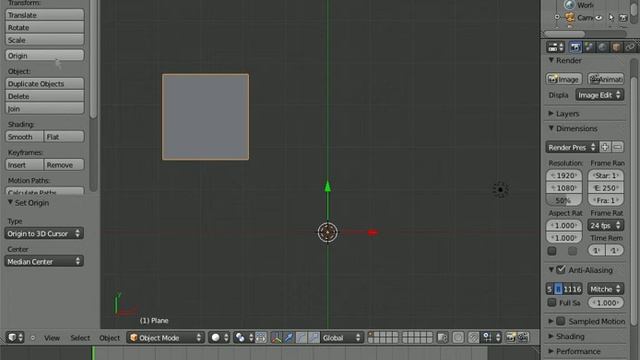Open the 24 fps frame rate dropdown
Screen dimensions: 640x360
(x=605, y=225)
